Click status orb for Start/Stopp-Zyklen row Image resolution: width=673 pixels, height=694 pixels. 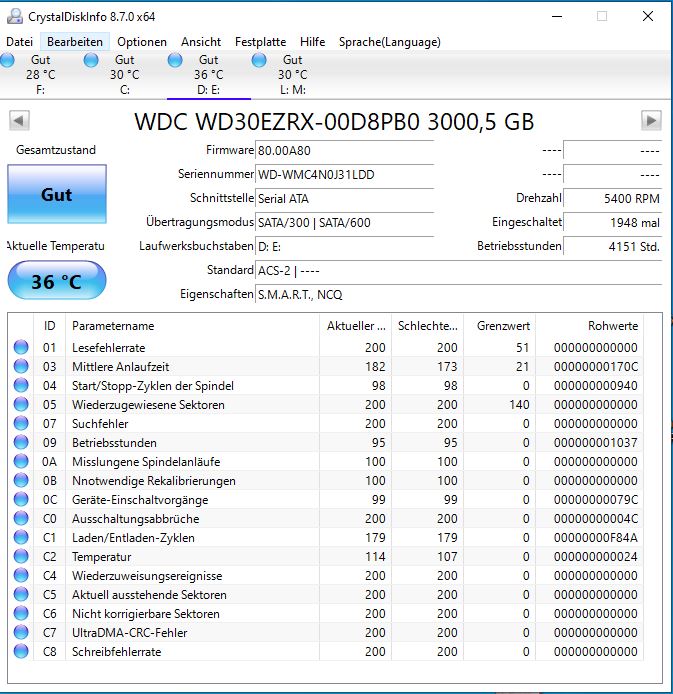pos(21,385)
